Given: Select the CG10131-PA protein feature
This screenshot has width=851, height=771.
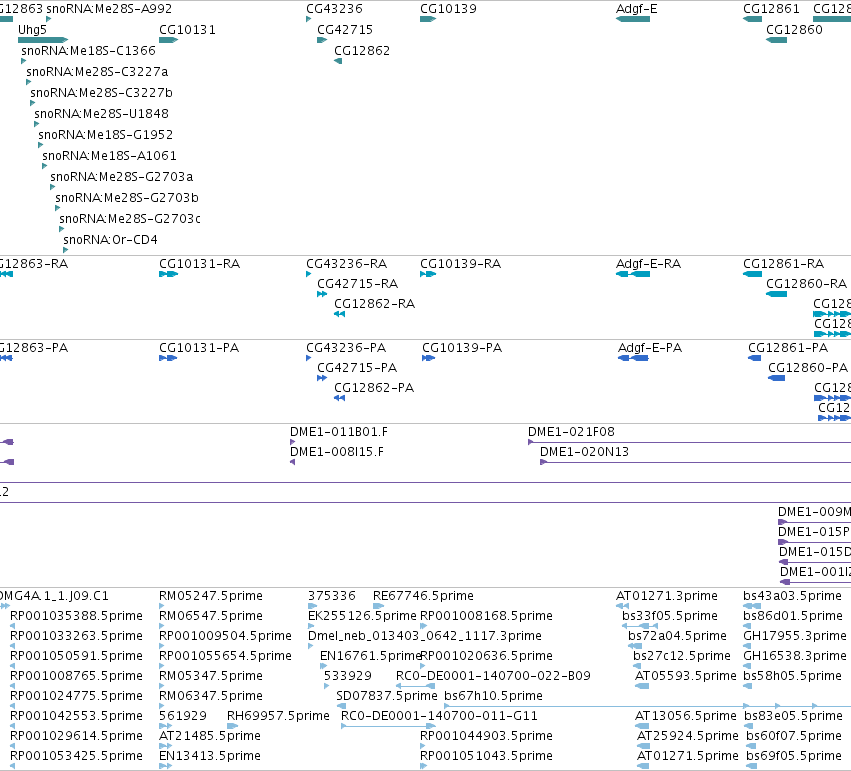Looking at the screenshot, I should pyautogui.click(x=168, y=358).
